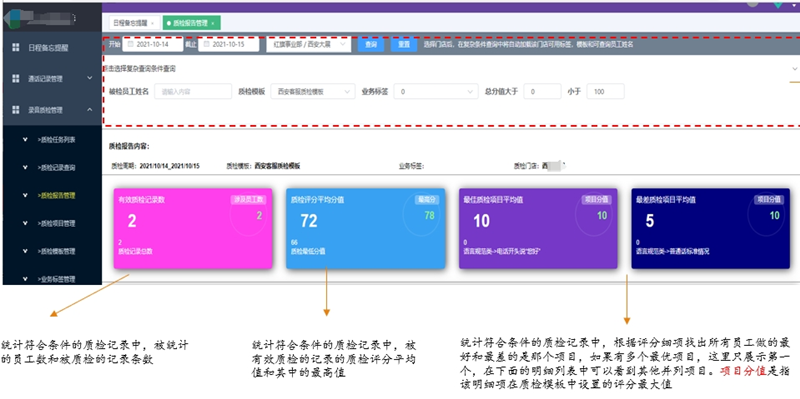The image size is (800, 399).
Task: Select the 质检报告管理 tab
Action: (x=192, y=23)
